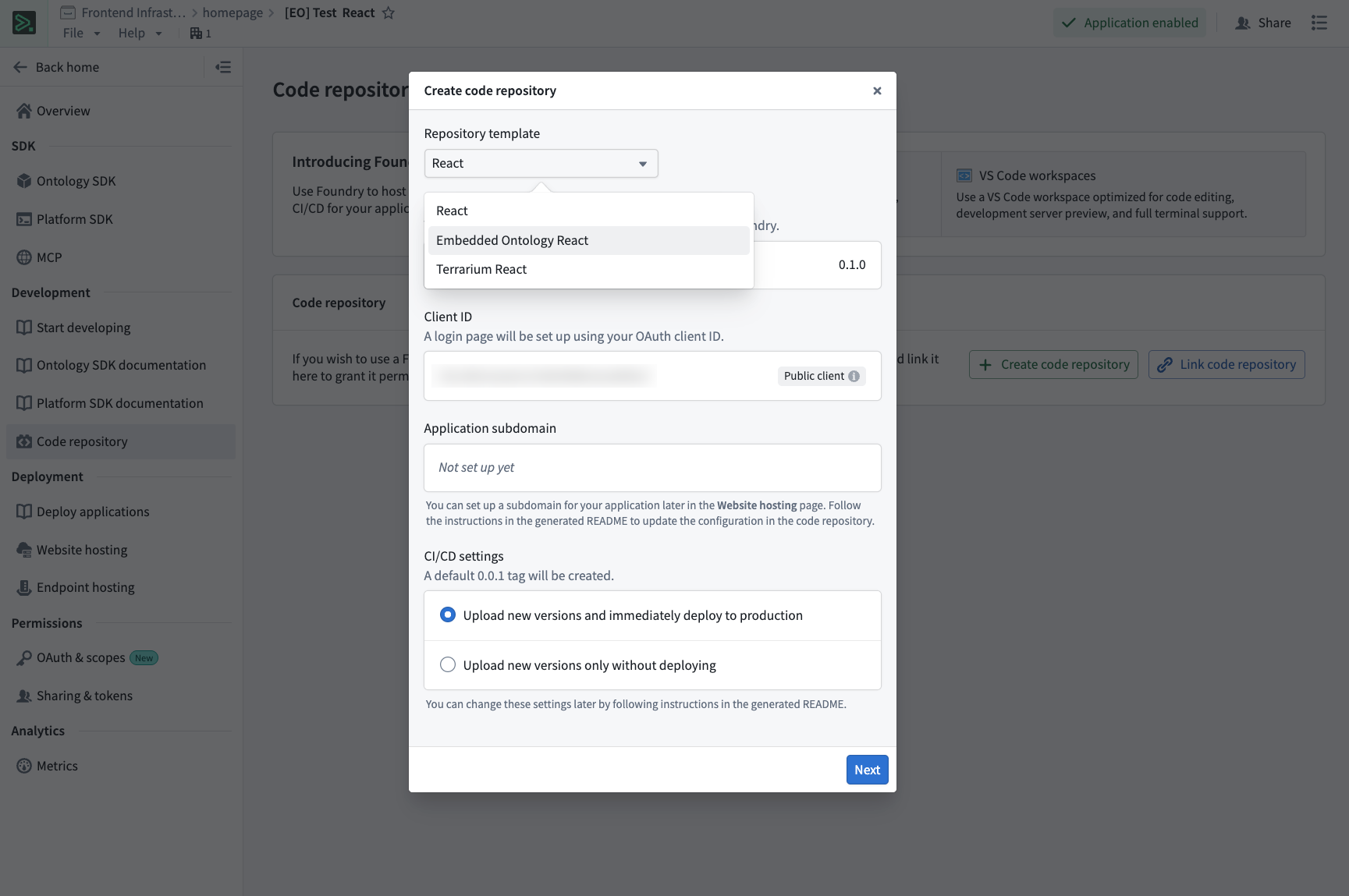
Task: Choose Embedded Ontology React template option
Action: click(512, 240)
